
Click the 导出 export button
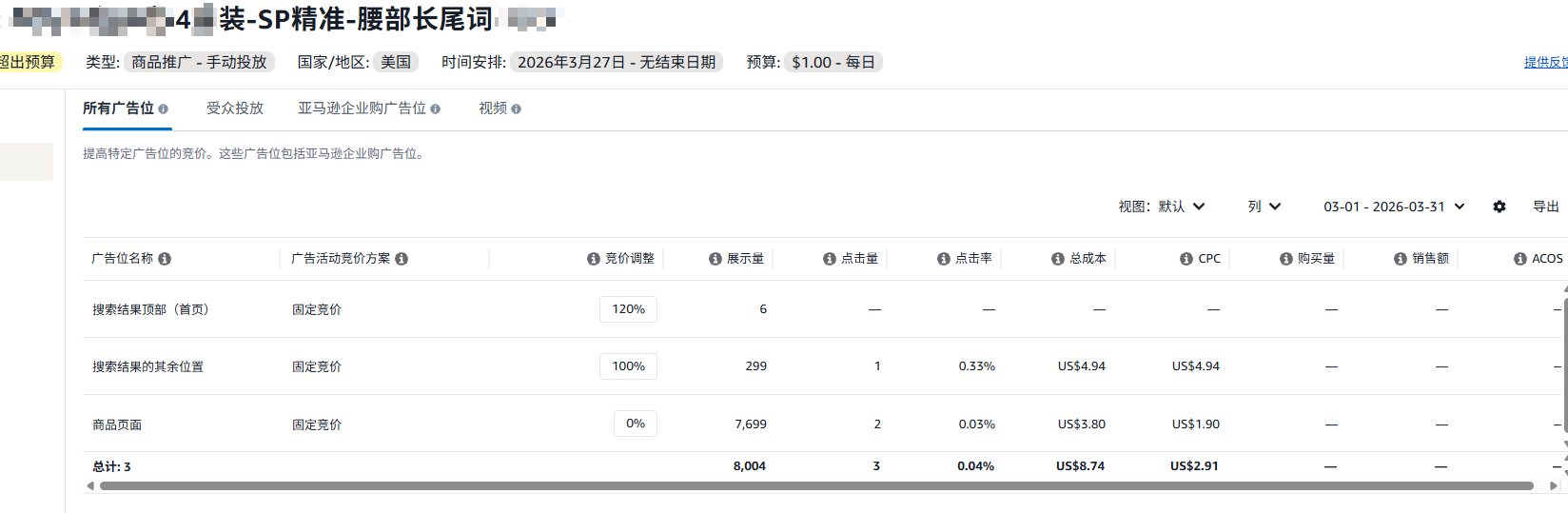(x=1545, y=207)
